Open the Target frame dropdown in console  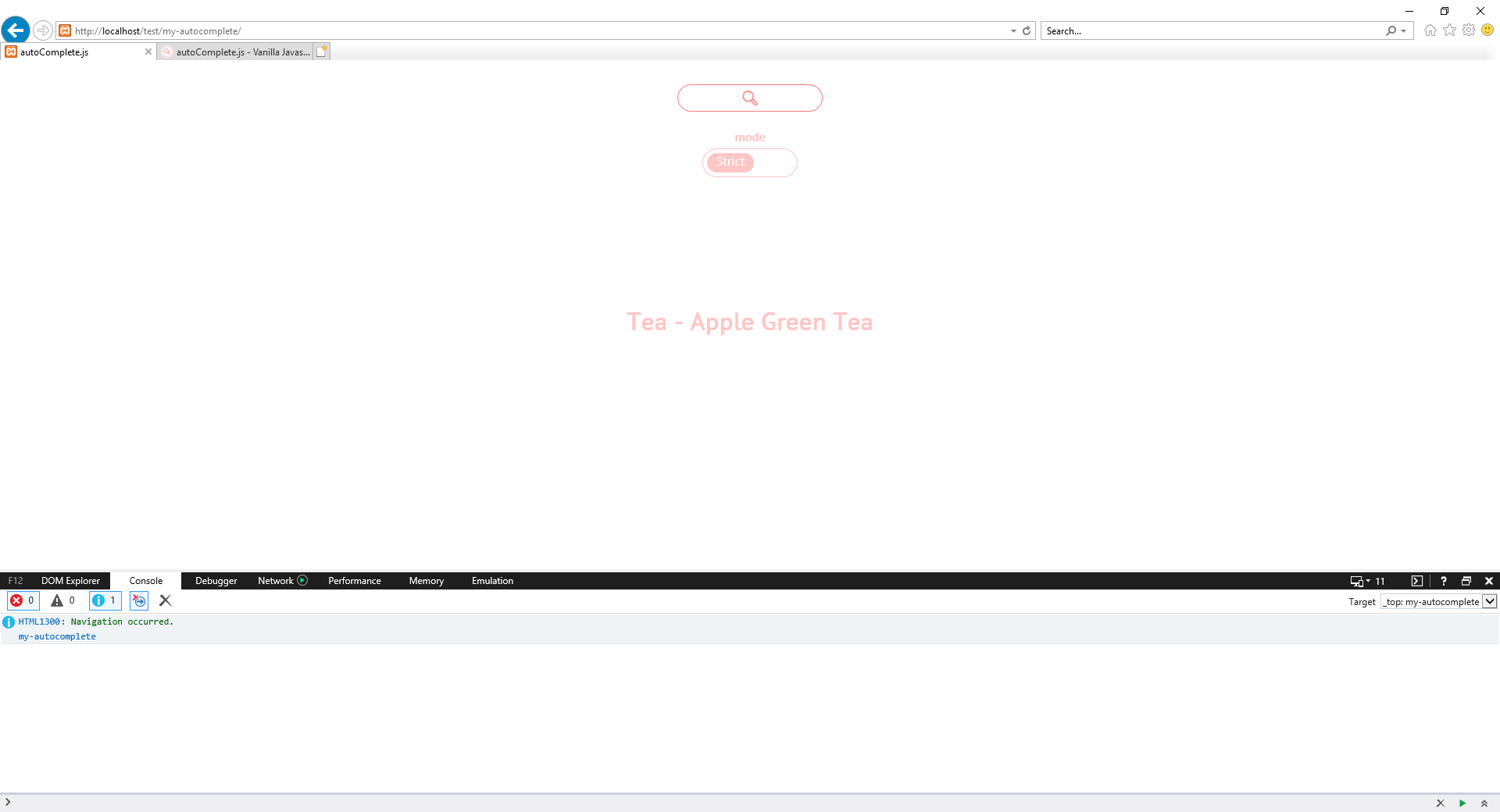tap(1489, 601)
